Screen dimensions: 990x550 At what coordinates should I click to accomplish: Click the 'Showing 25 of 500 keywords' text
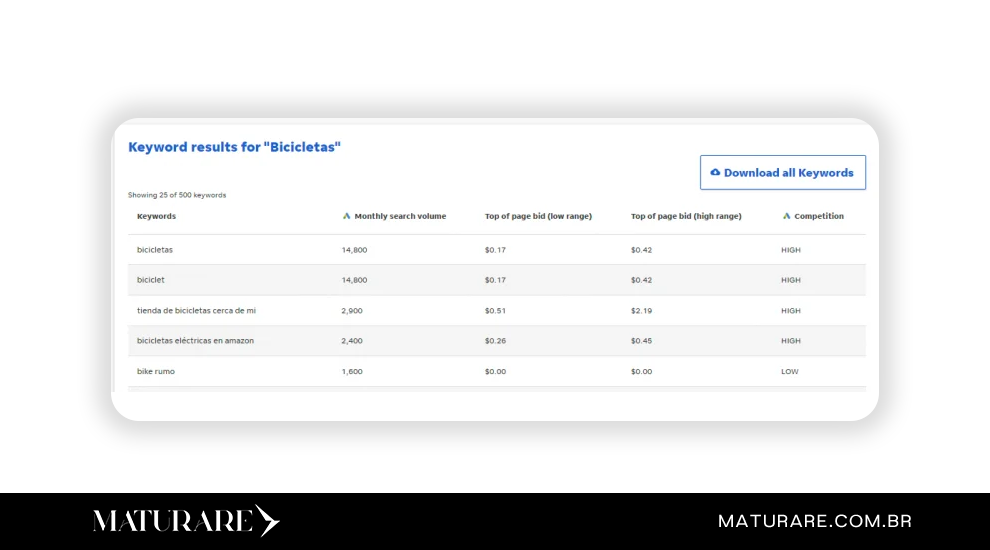(x=177, y=195)
